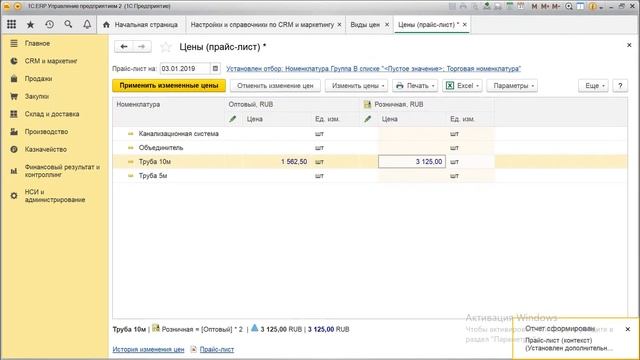This screenshot has width=640, height=360.
Task: Open help with question mark button
Action: point(620,86)
